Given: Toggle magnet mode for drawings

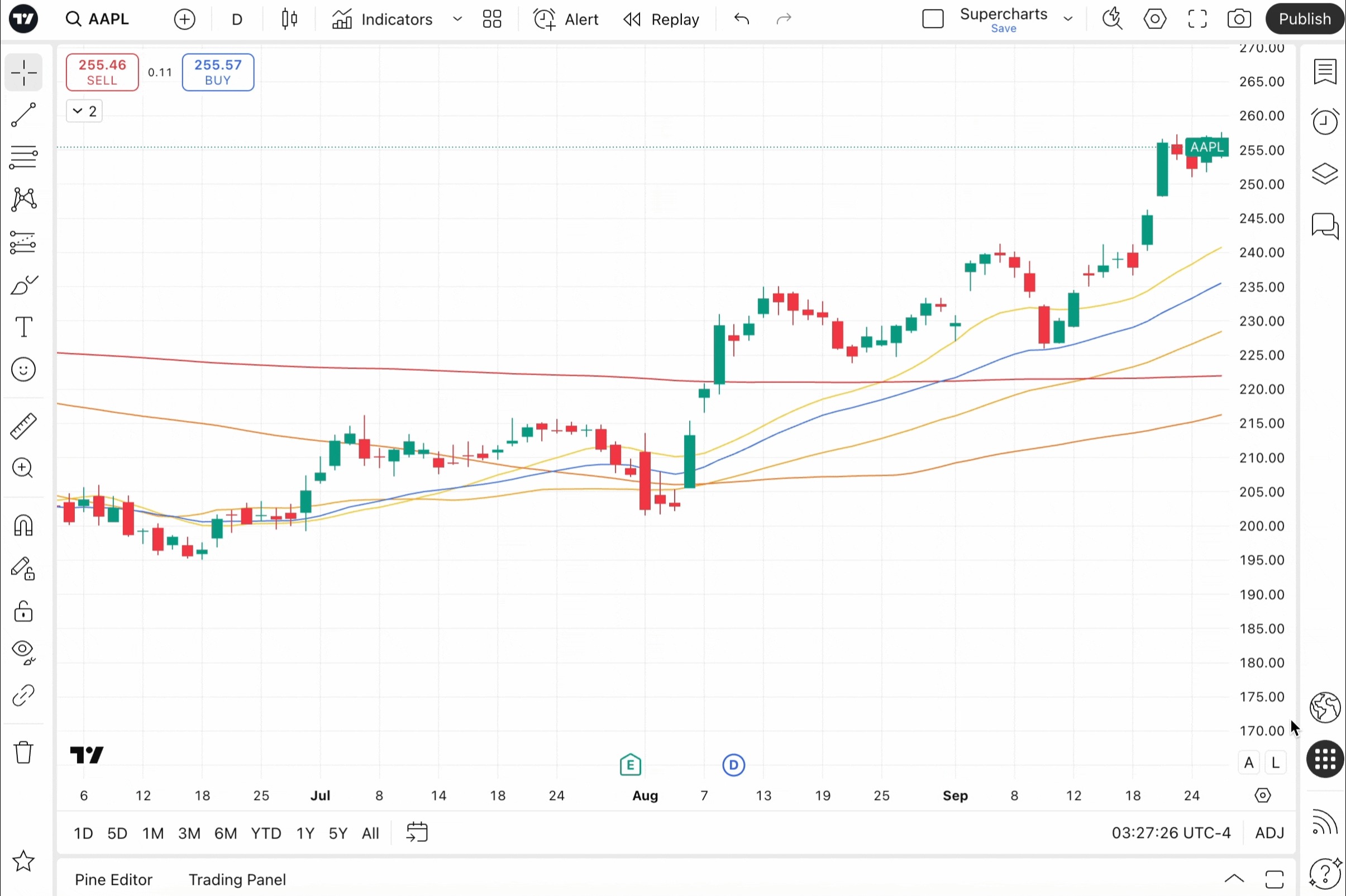Looking at the screenshot, I should point(23,525).
